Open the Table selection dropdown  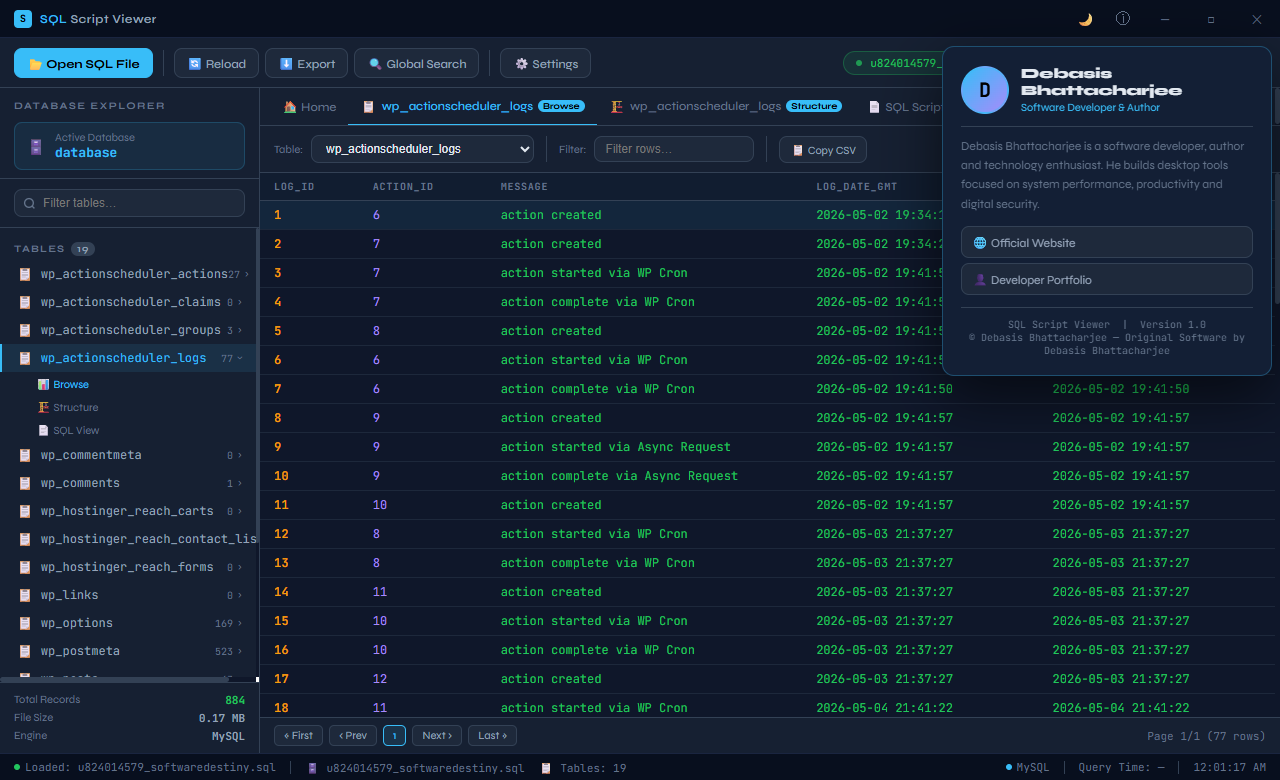(422, 149)
